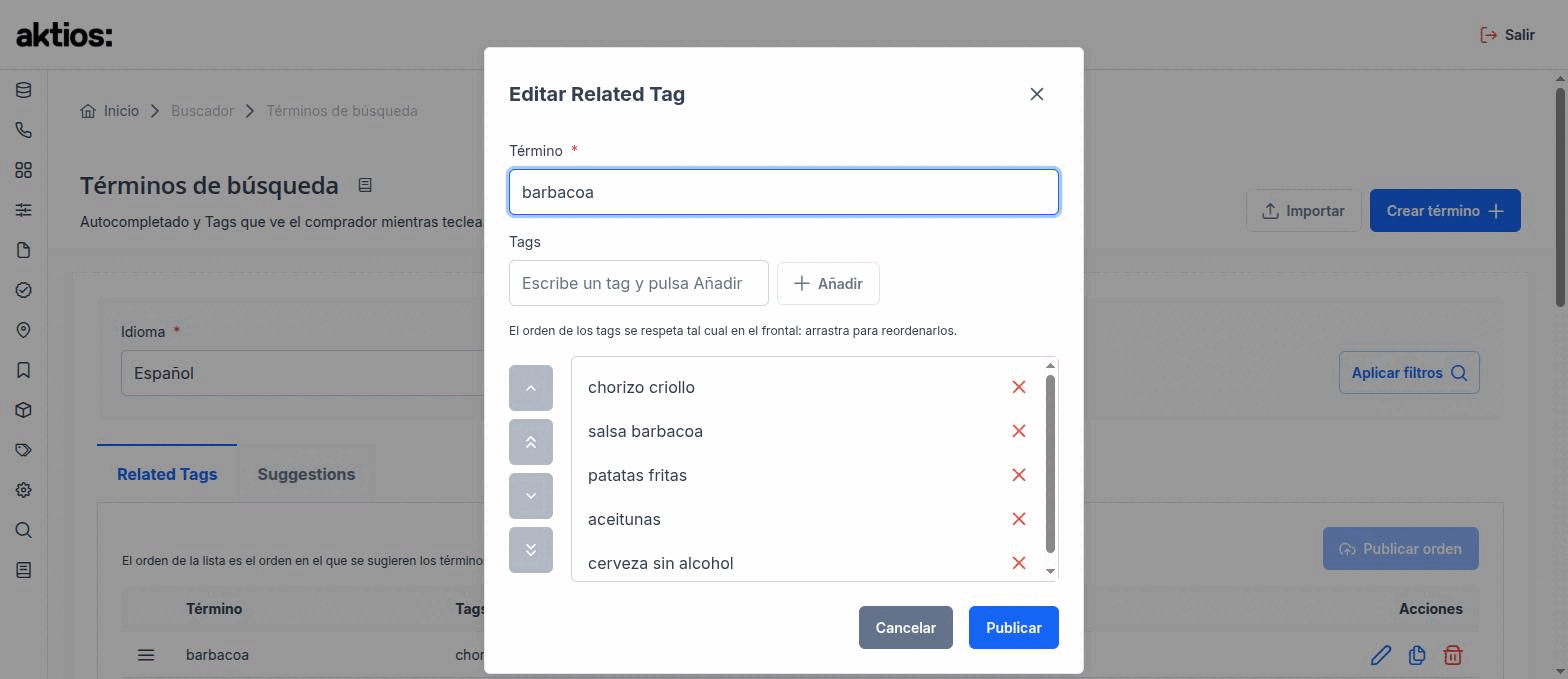Click the Término column header

point(214,609)
